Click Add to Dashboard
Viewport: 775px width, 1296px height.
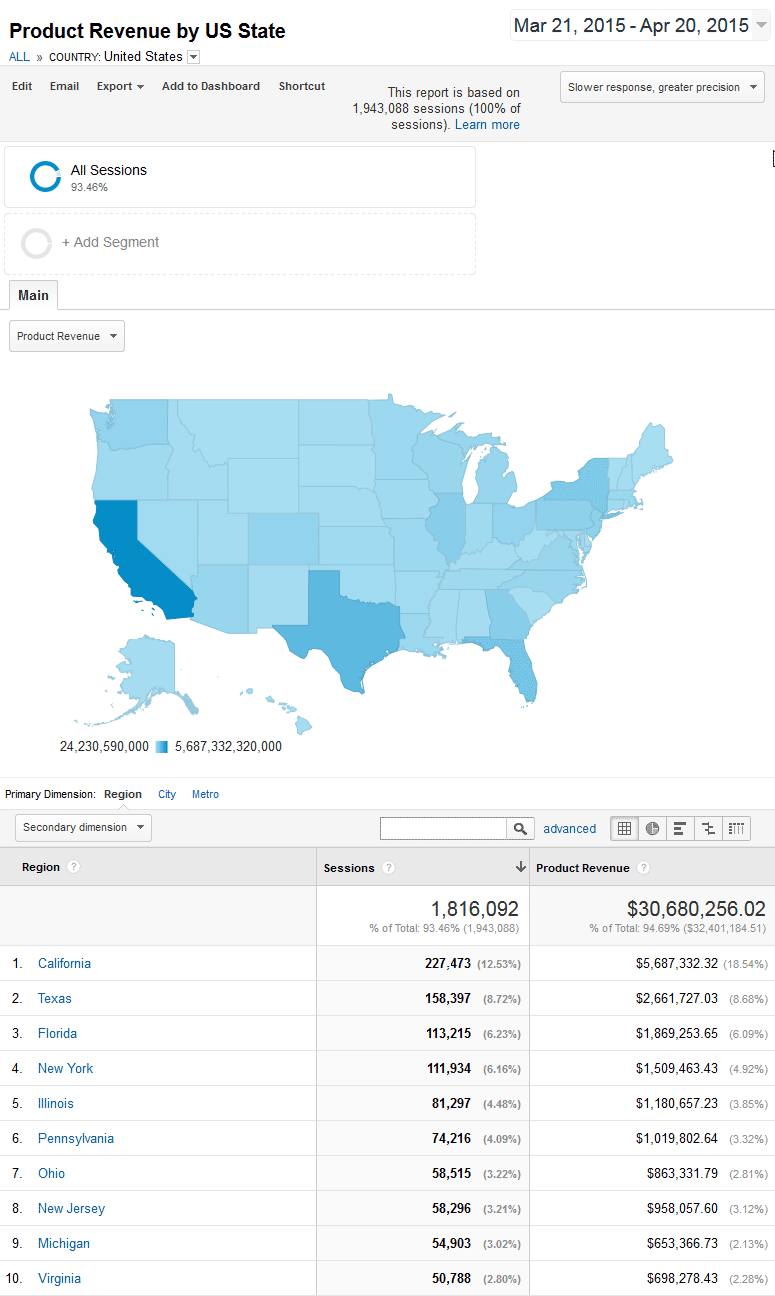211,86
